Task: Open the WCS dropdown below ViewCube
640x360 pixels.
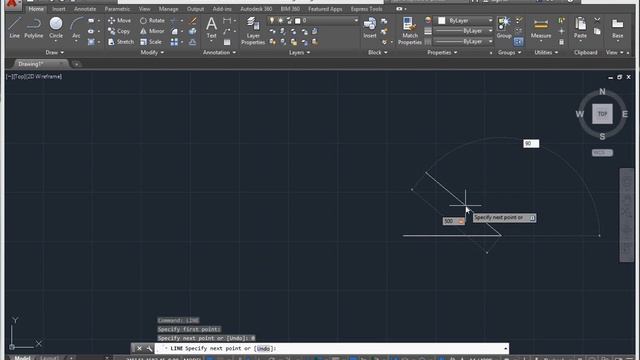Action: (x=602, y=153)
